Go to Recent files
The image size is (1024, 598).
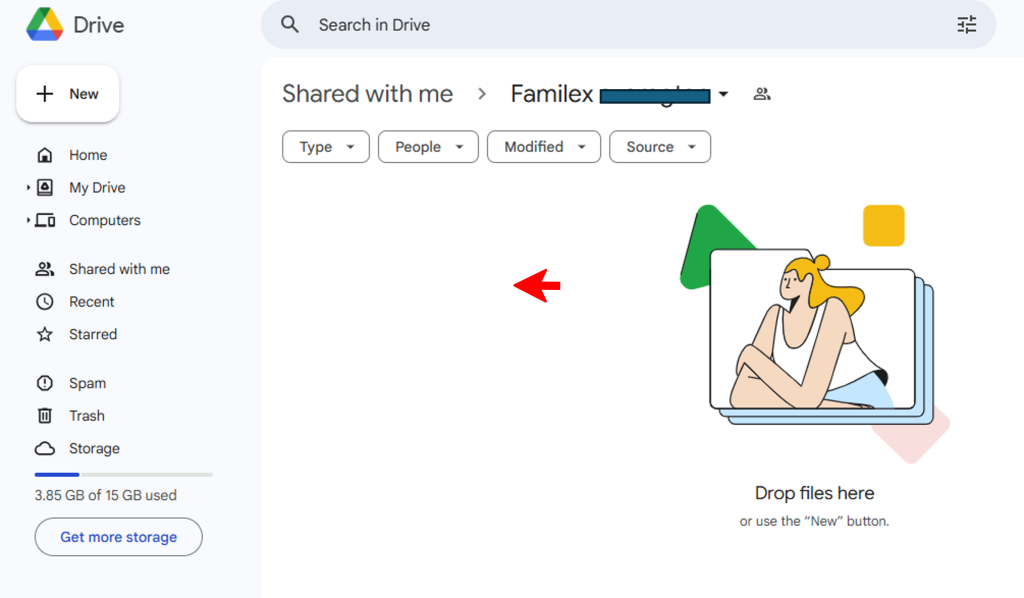click(91, 302)
